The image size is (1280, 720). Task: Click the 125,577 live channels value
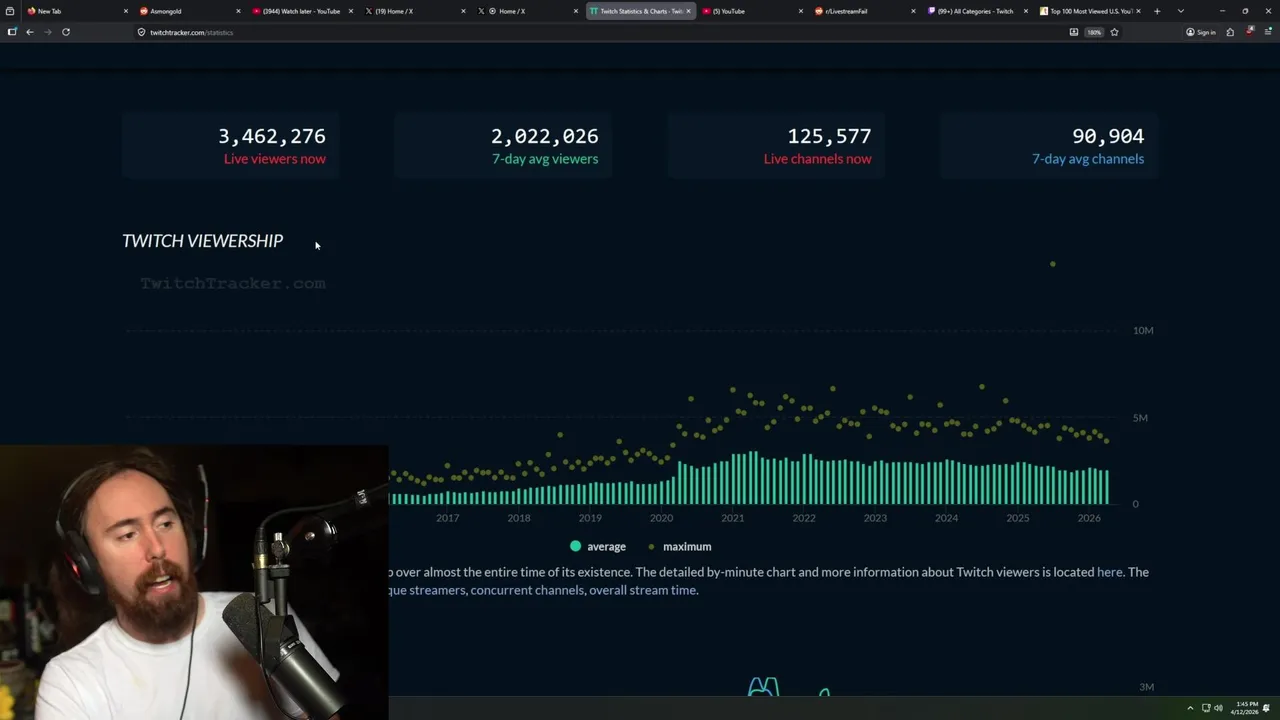(x=829, y=136)
